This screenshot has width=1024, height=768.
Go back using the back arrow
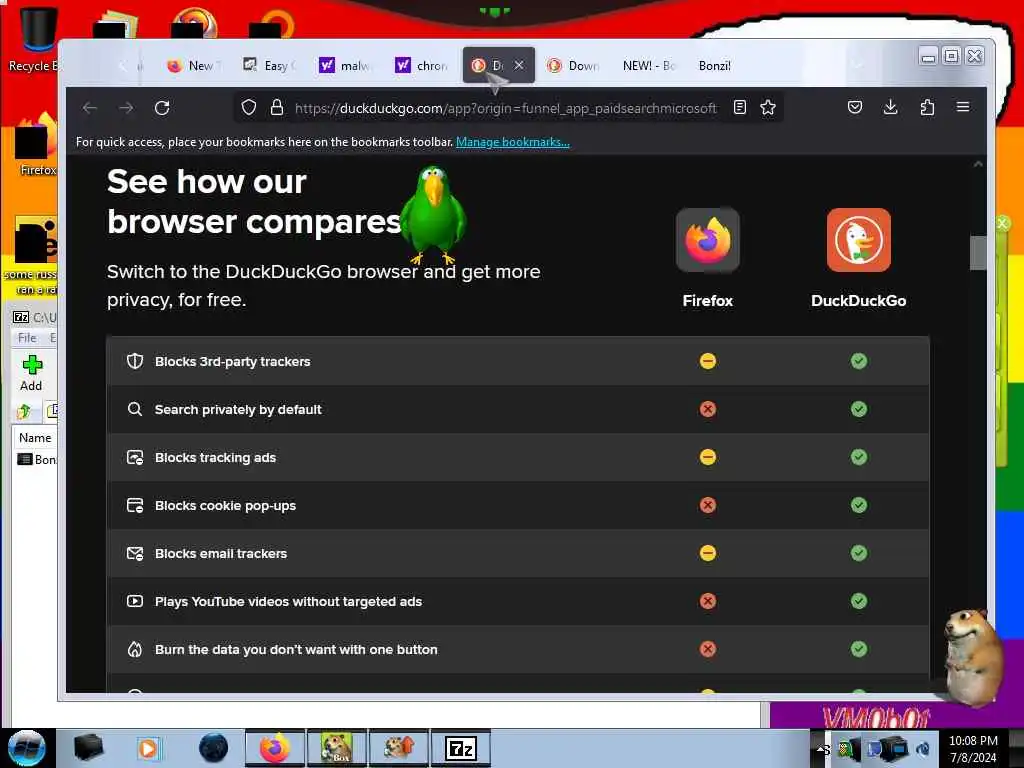pyautogui.click(x=90, y=108)
